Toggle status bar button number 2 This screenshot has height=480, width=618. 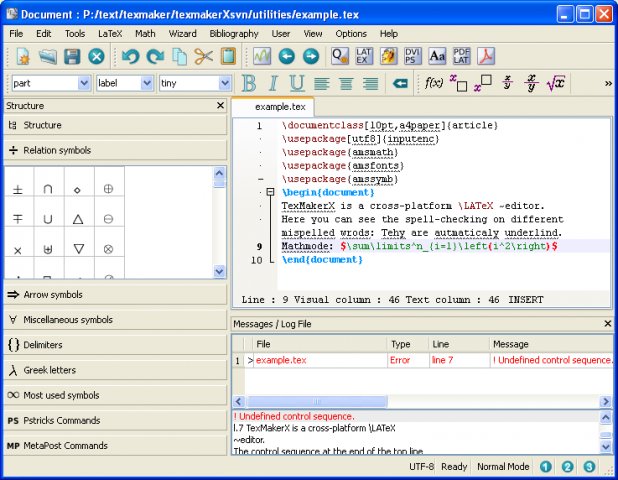[567, 466]
